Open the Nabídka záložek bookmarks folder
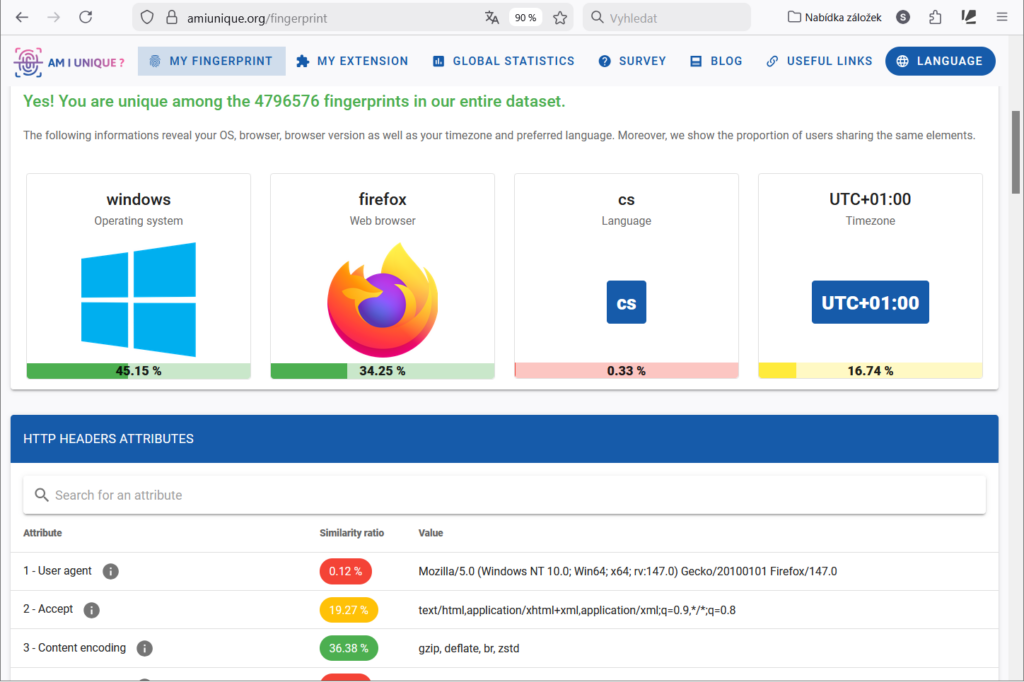The width and height of the screenshot is (1024, 682). click(x=834, y=17)
